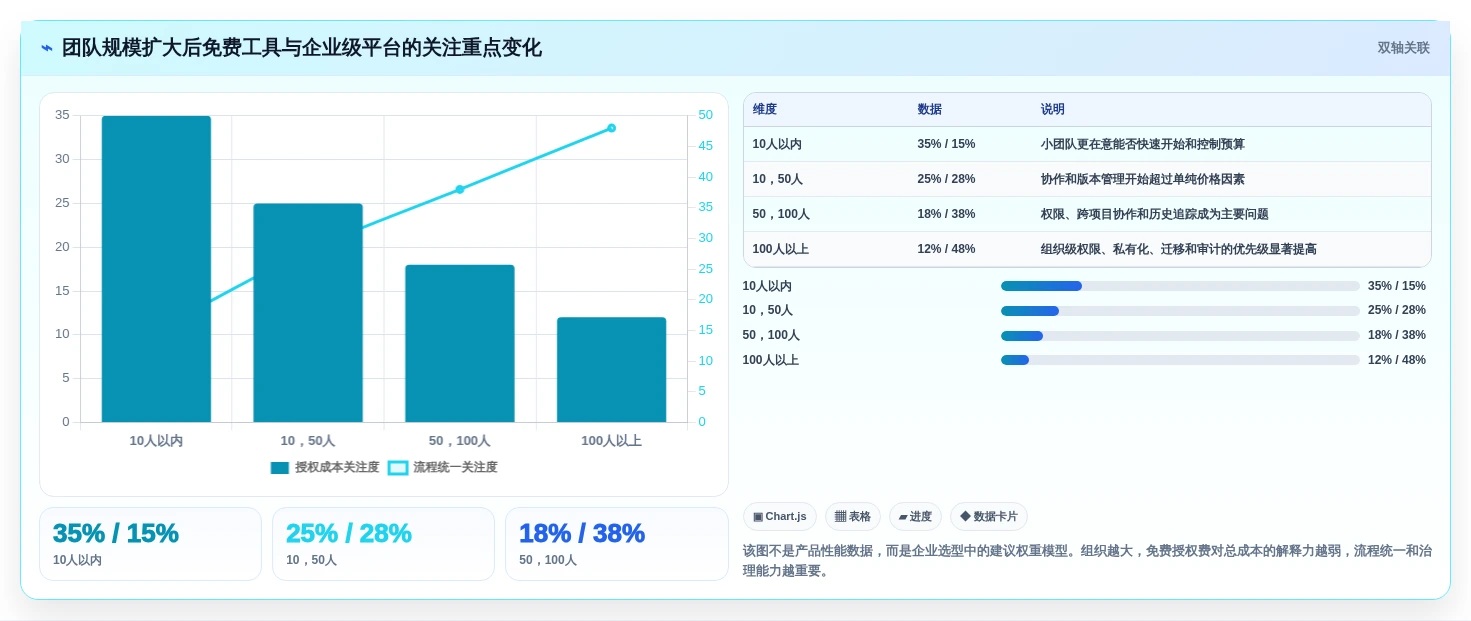
Task: Open the 25% / 28% data card
Action: click(383, 544)
